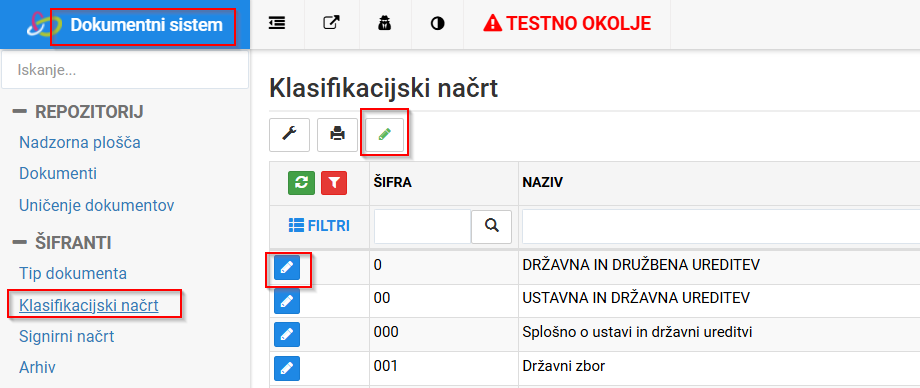Click the open in new window icon

point(331,23)
